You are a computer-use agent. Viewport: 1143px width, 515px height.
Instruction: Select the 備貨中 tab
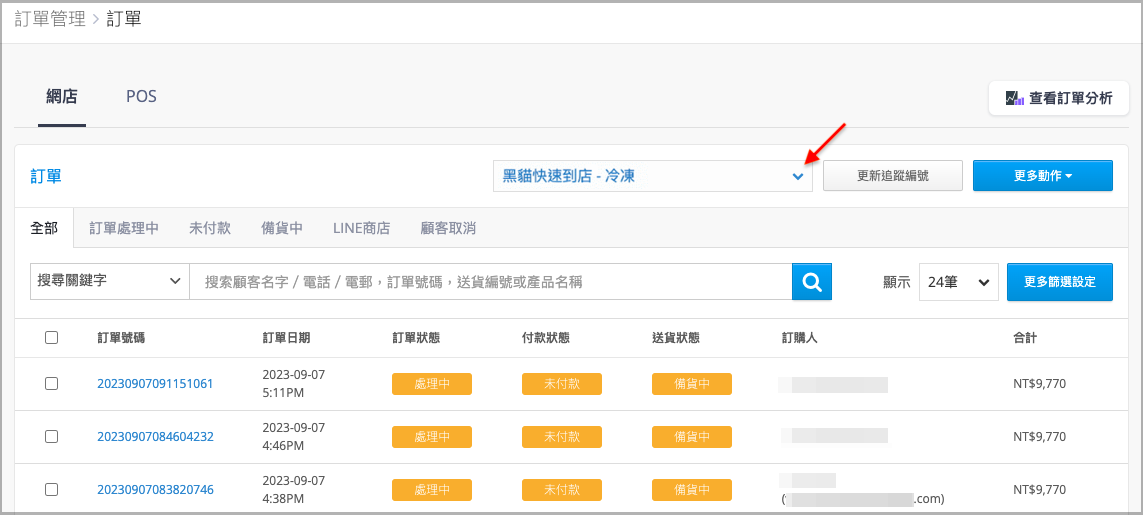(282, 228)
